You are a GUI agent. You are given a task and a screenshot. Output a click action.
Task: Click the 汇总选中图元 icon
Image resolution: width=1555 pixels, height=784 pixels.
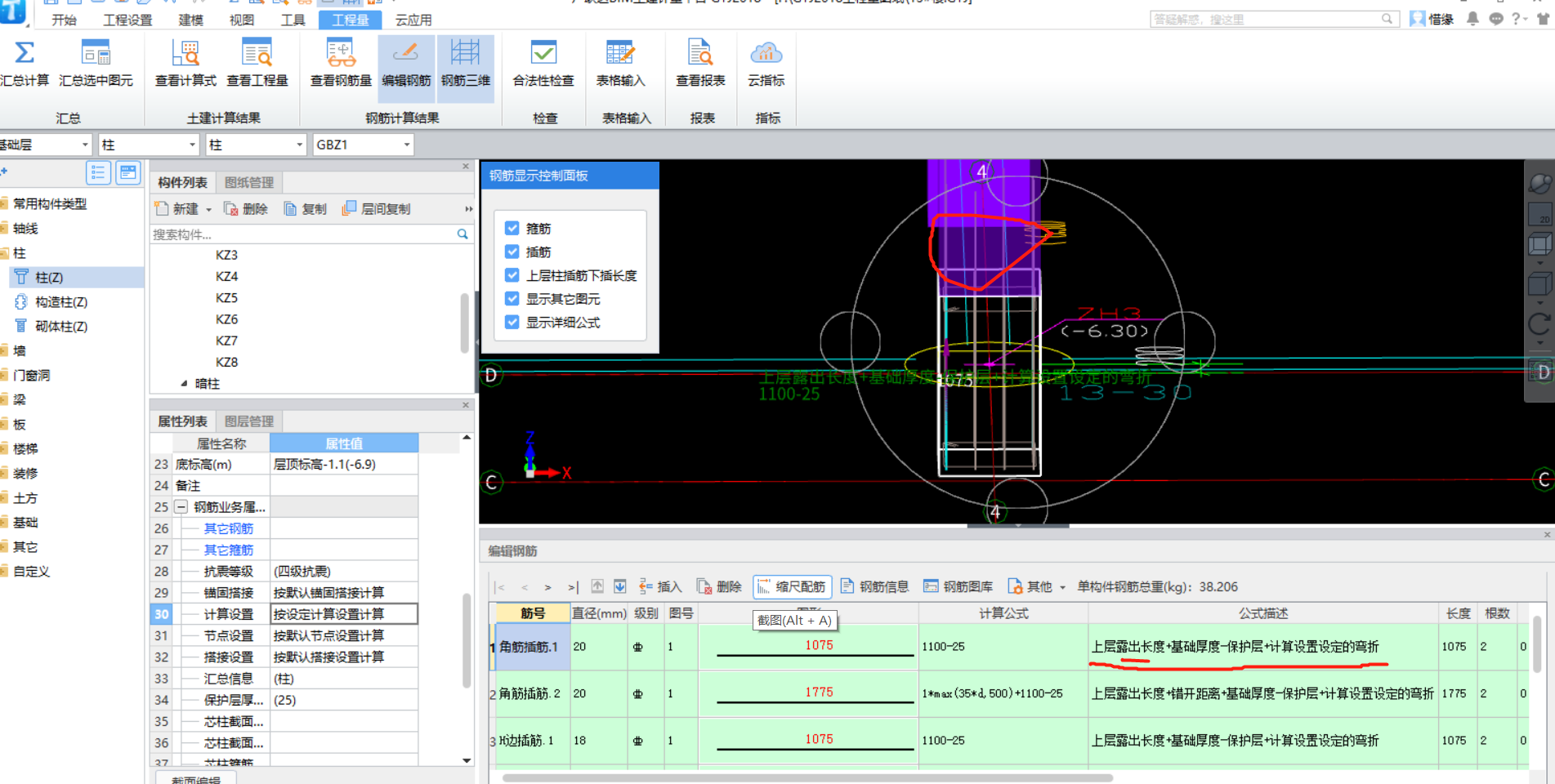pos(96,53)
